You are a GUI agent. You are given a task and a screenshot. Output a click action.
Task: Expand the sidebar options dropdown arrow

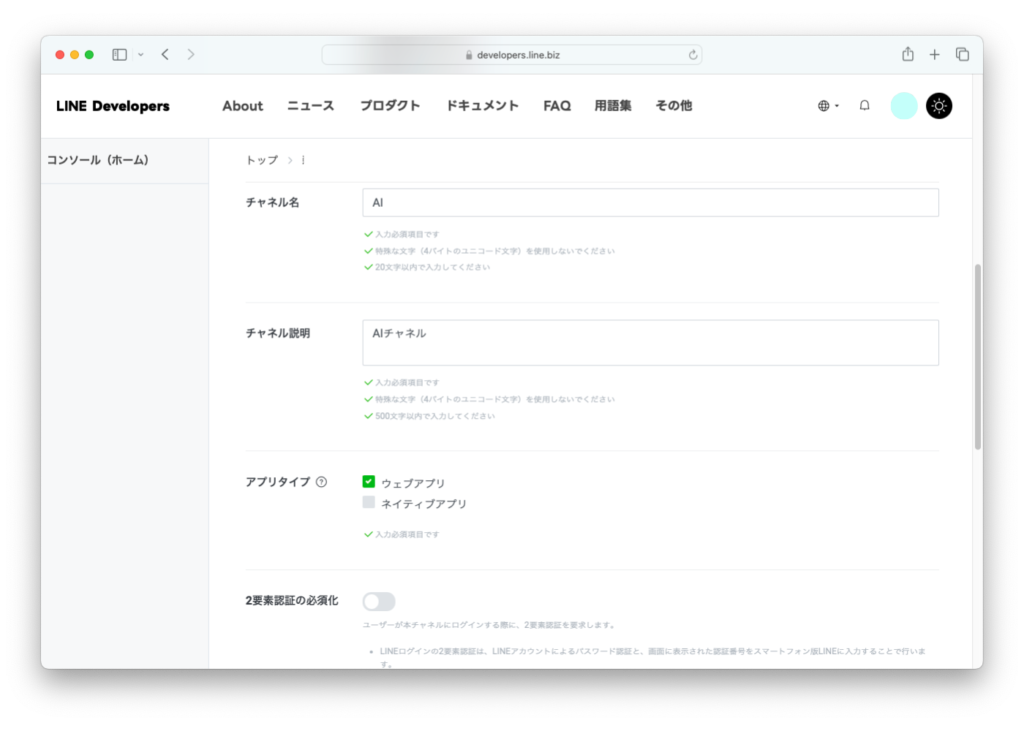click(141, 54)
